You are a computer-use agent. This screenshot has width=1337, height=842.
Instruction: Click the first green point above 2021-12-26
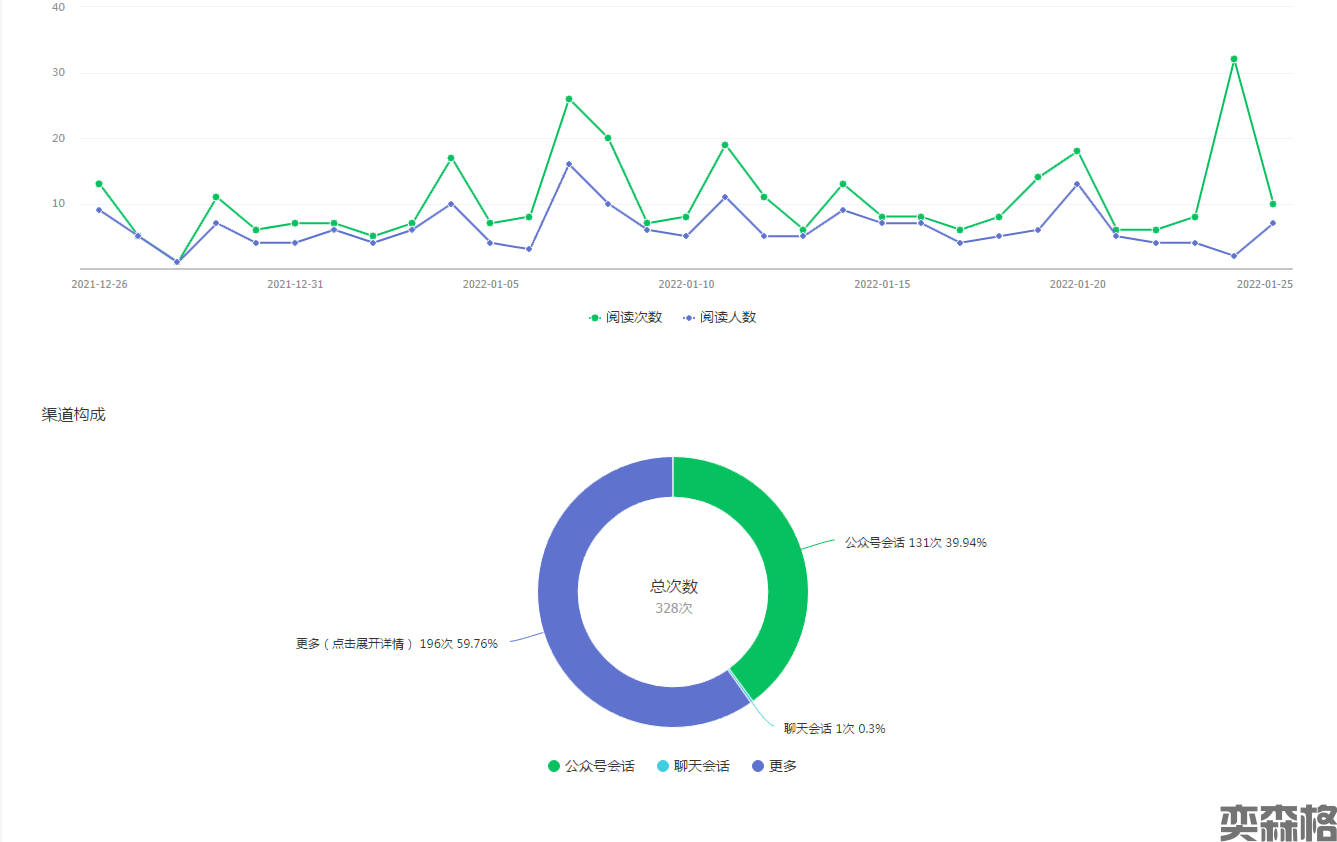(98, 184)
